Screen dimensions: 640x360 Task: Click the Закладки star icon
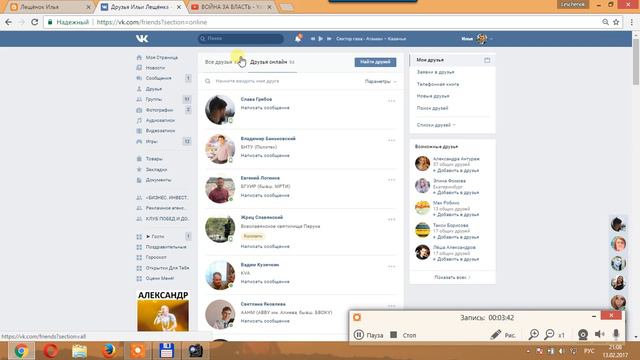point(139,169)
